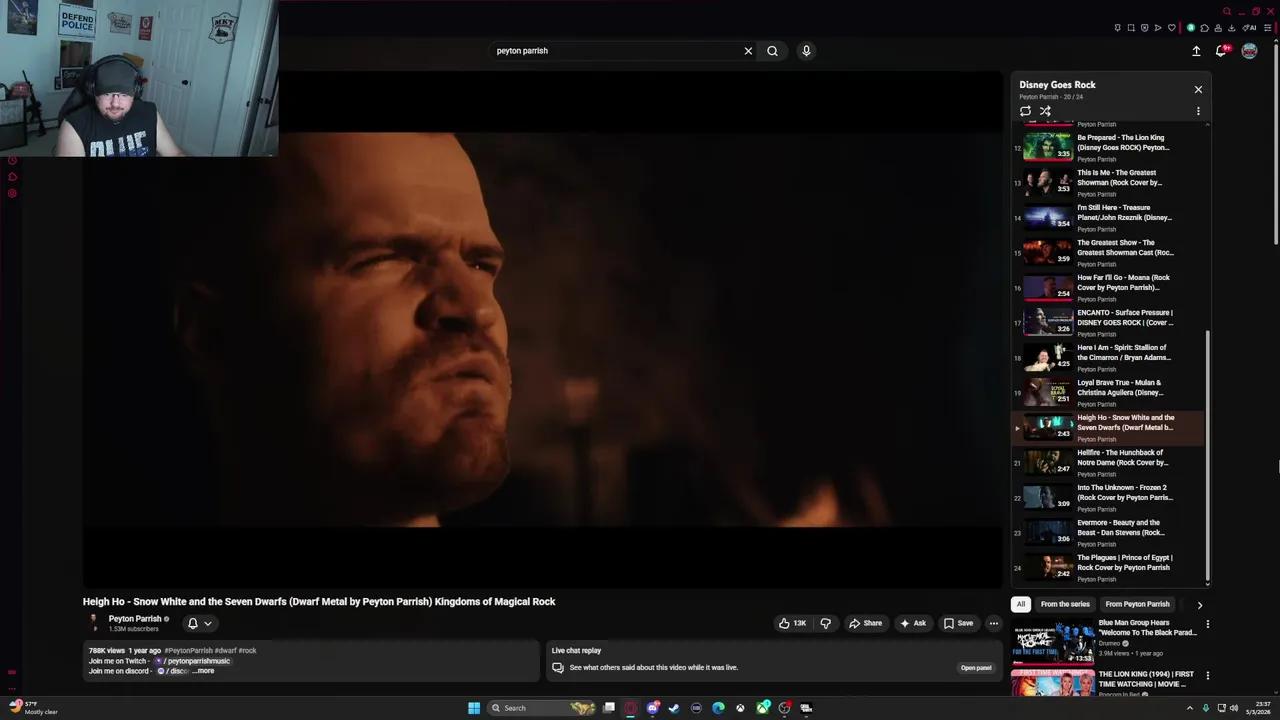
Task: Toggle shuffle for Disney Goes Rock playlist
Action: pyautogui.click(x=1045, y=111)
